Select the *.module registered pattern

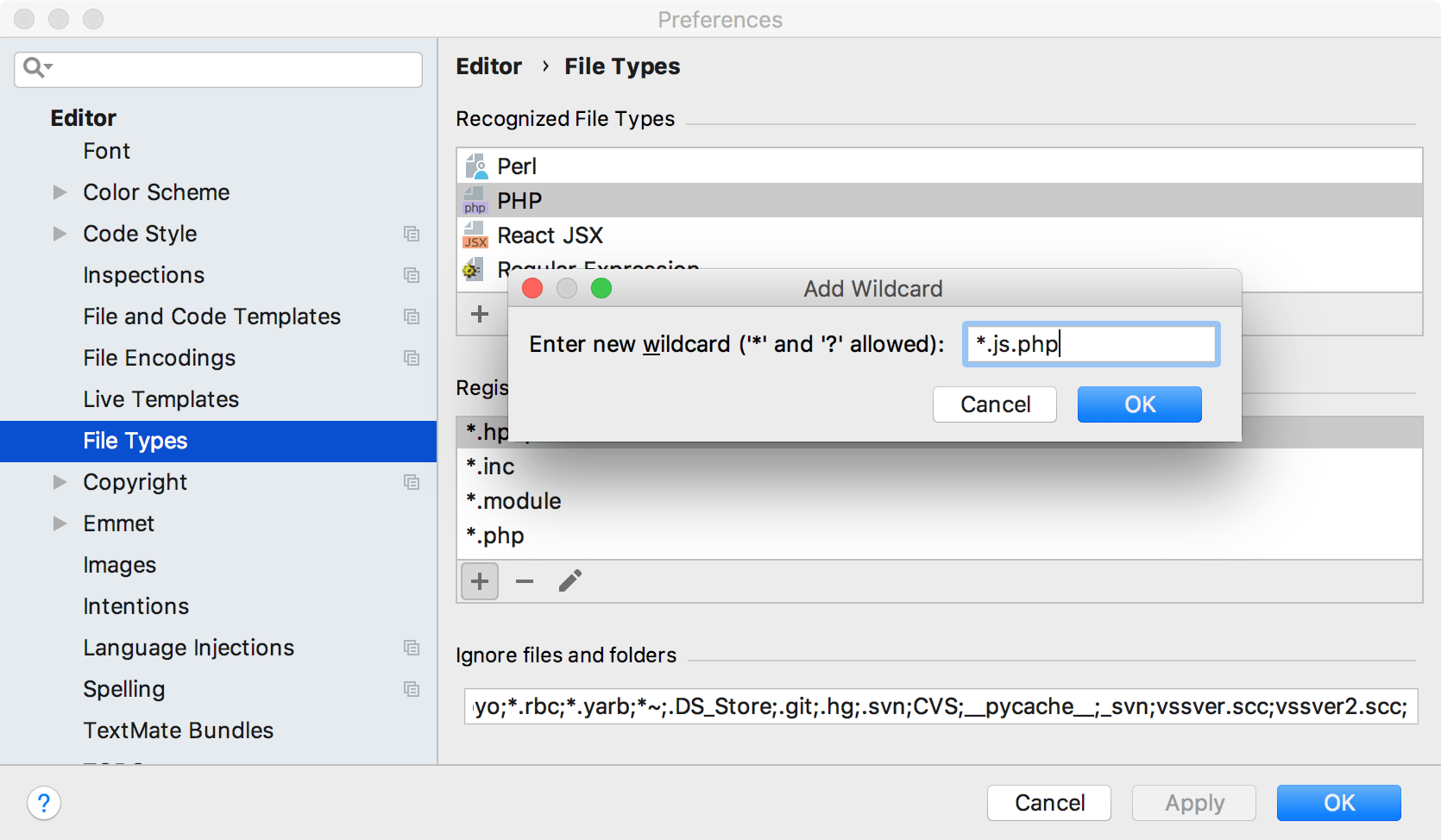513,500
